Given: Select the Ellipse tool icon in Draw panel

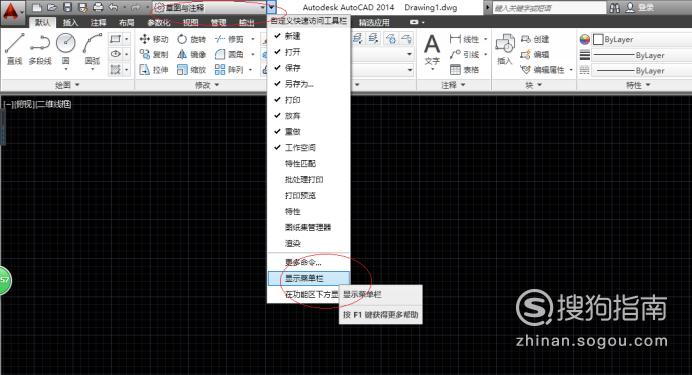Looking at the screenshot, I should [x=116, y=54].
